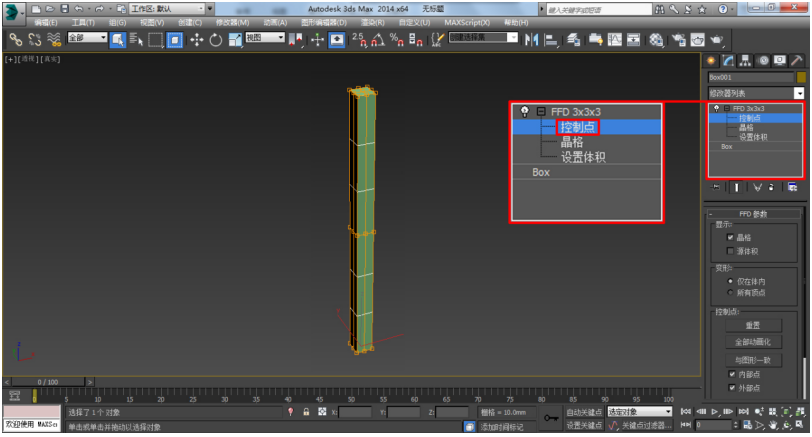
Task: Click the 重置 button
Action: 752,325
